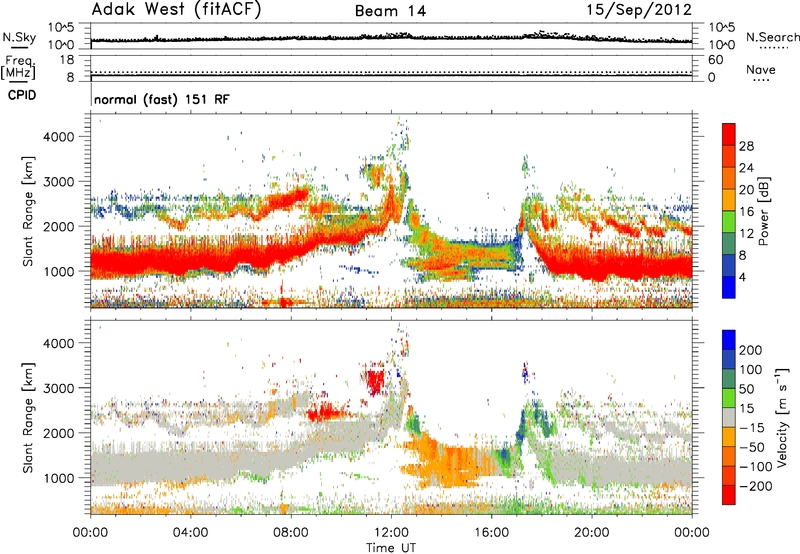Click the red velocity patch near 11:30 UT

[376, 381]
